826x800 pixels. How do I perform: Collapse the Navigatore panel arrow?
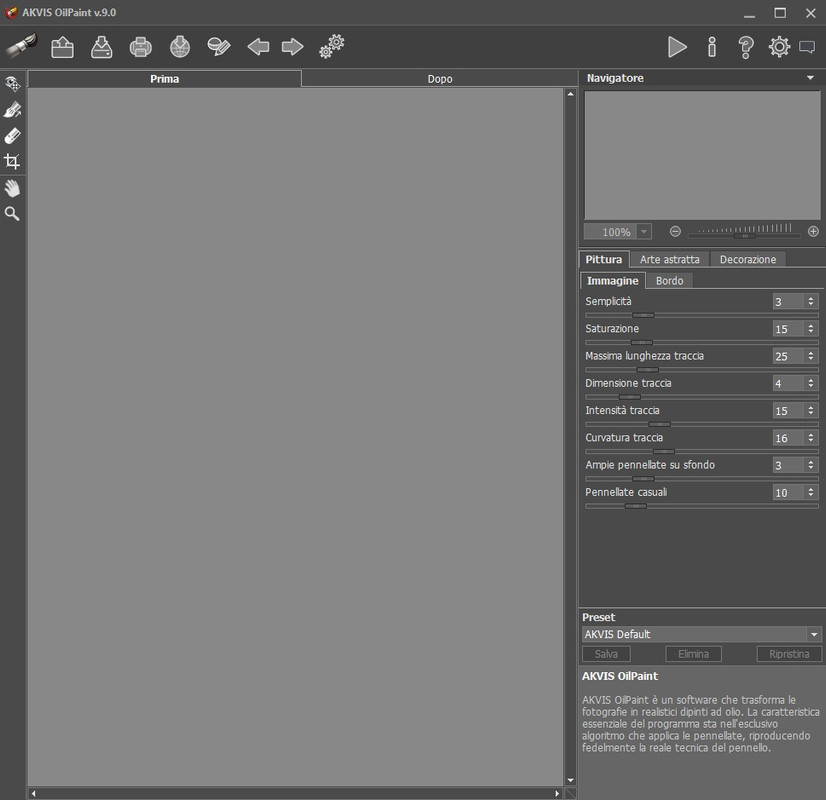(x=810, y=78)
